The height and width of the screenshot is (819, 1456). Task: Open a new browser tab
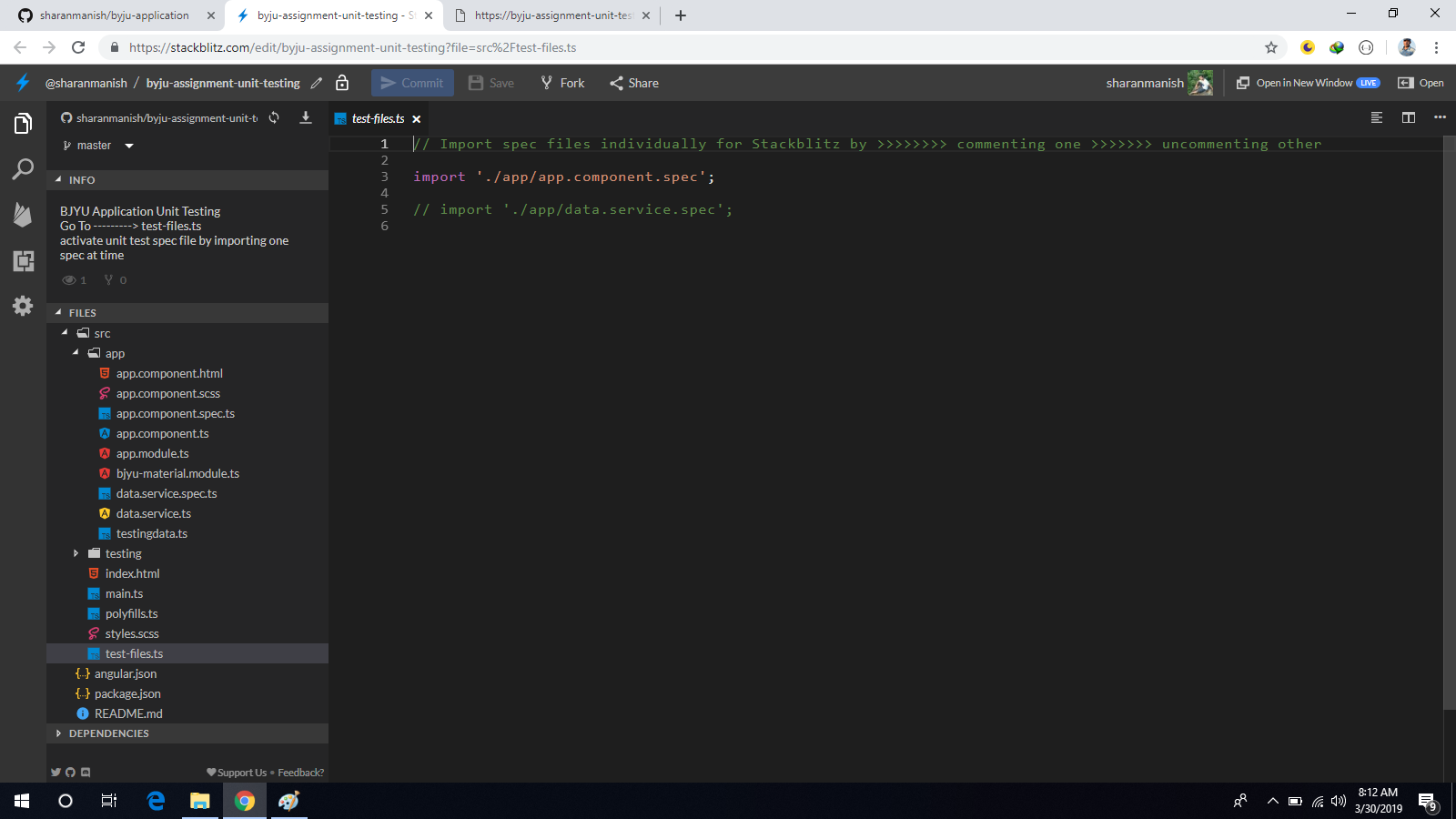point(681,15)
